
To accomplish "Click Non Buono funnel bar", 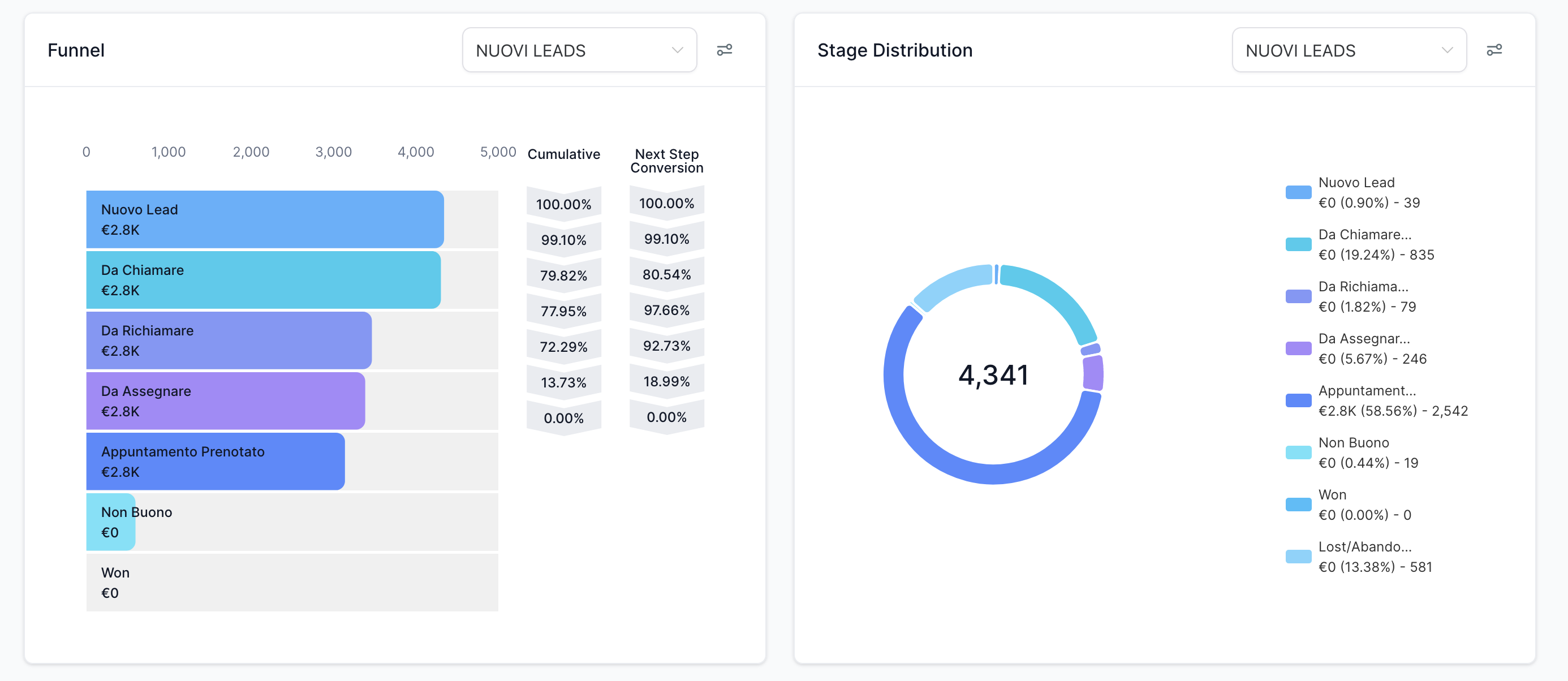I will coord(111,522).
